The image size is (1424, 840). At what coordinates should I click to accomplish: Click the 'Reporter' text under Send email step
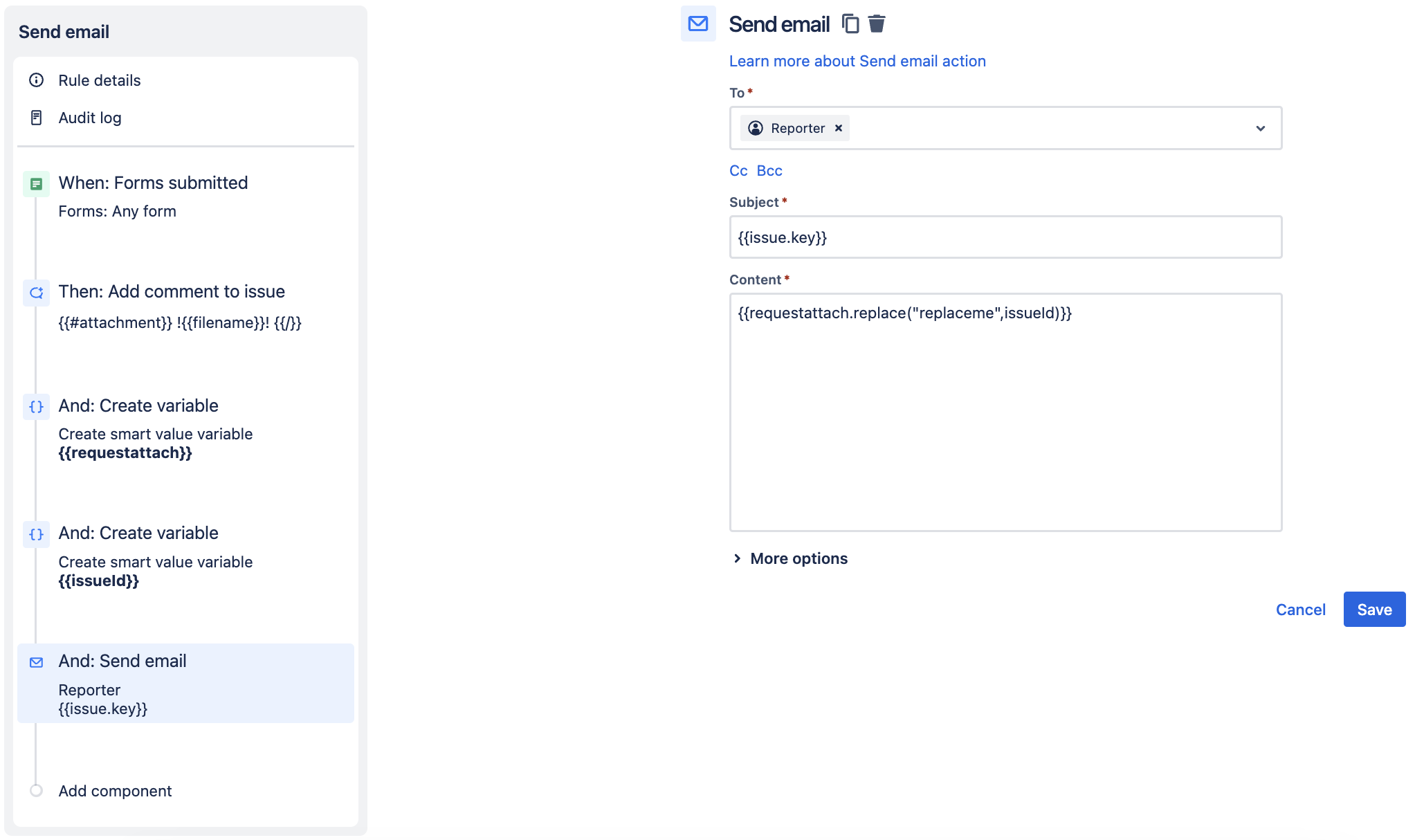[x=89, y=690]
